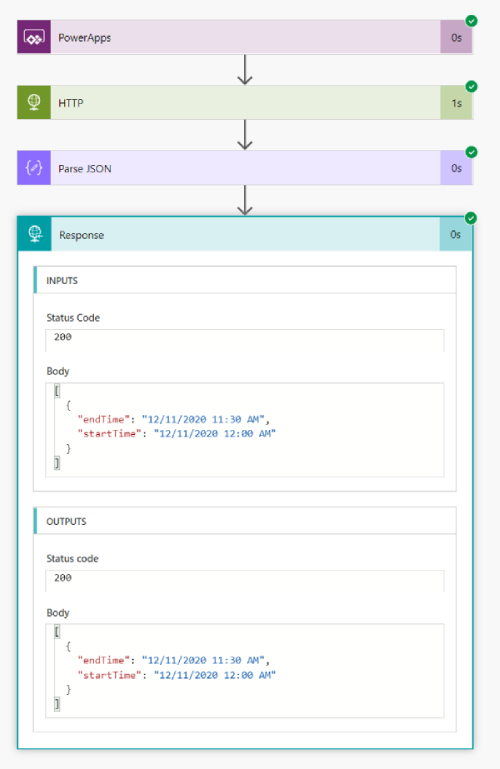Expand the Parse JSON step

(245, 168)
